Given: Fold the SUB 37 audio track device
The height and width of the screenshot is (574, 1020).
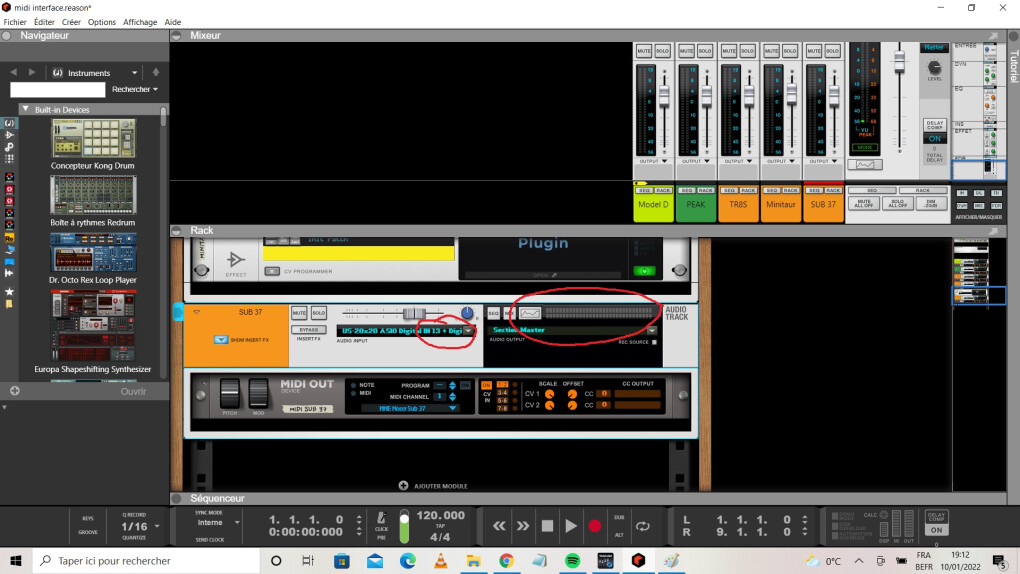Looking at the screenshot, I should point(196,312).
